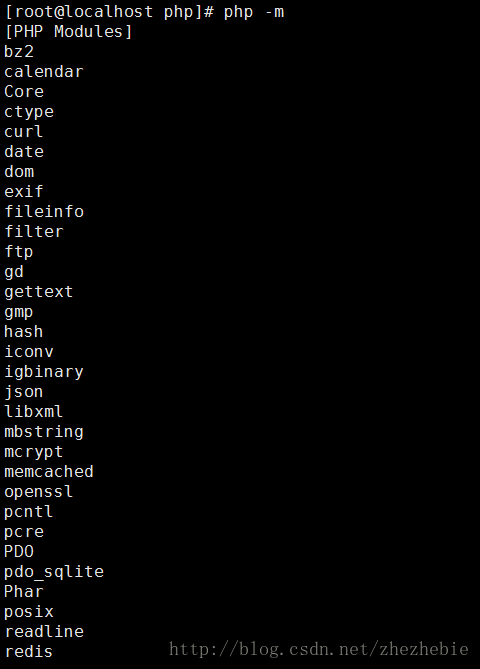Select the readline module line
The height and width of the screenshot is (669, 480).
(44, 632)
